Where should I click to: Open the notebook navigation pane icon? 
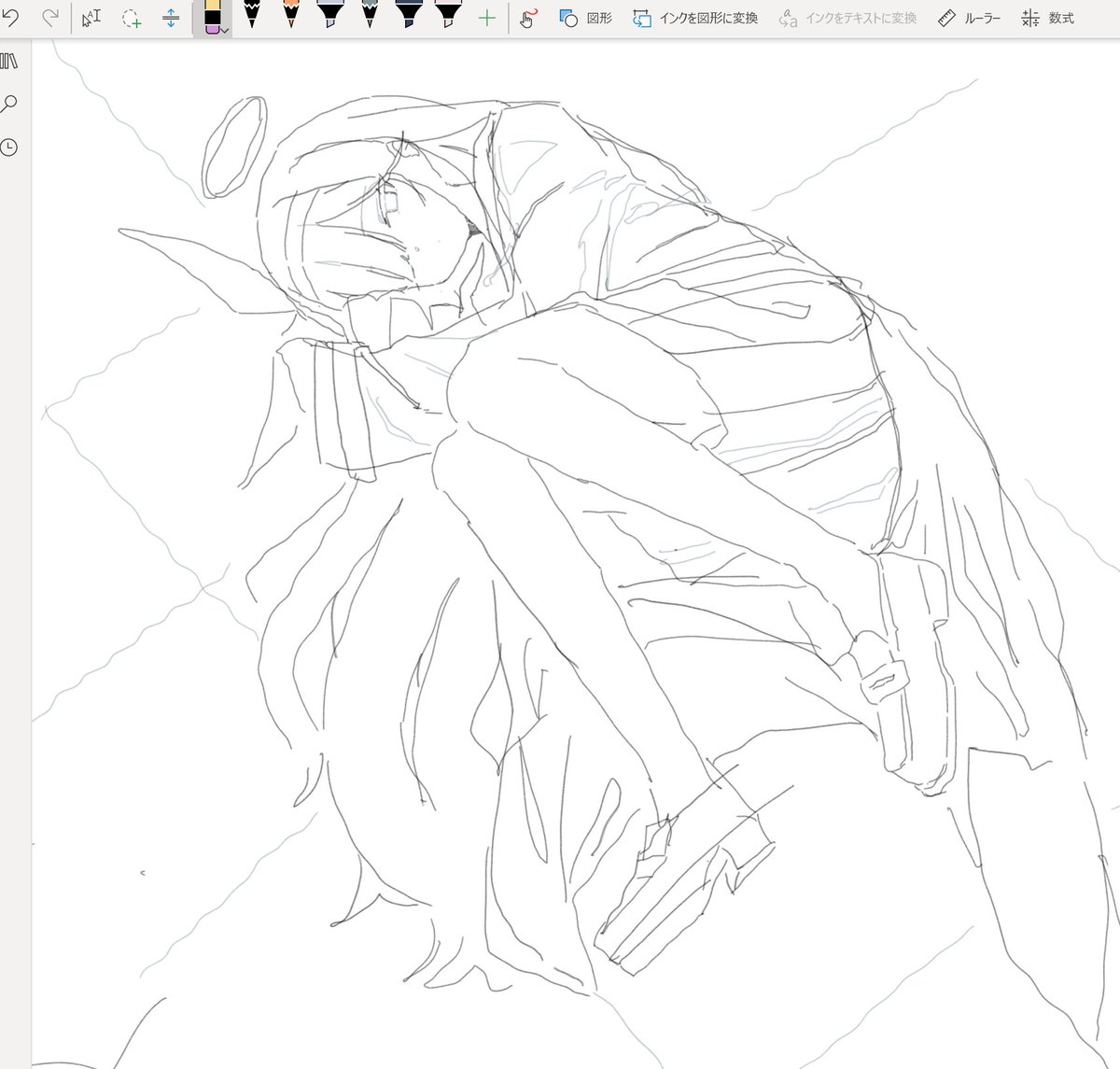9,62
